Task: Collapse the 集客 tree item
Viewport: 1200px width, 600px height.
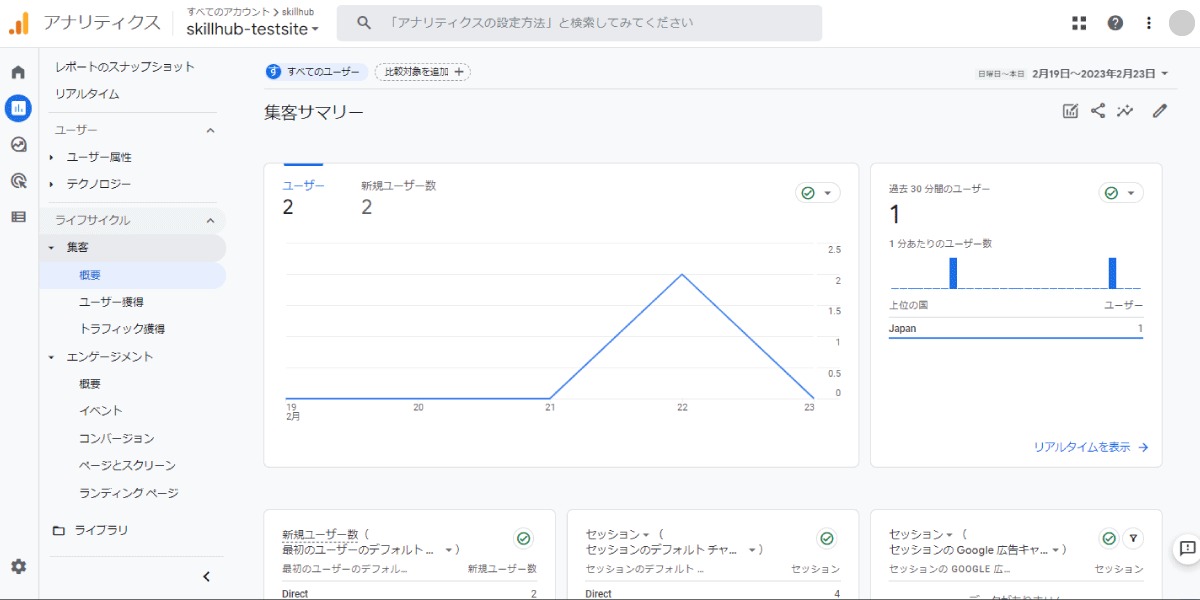Action: [x=51, y=247]
